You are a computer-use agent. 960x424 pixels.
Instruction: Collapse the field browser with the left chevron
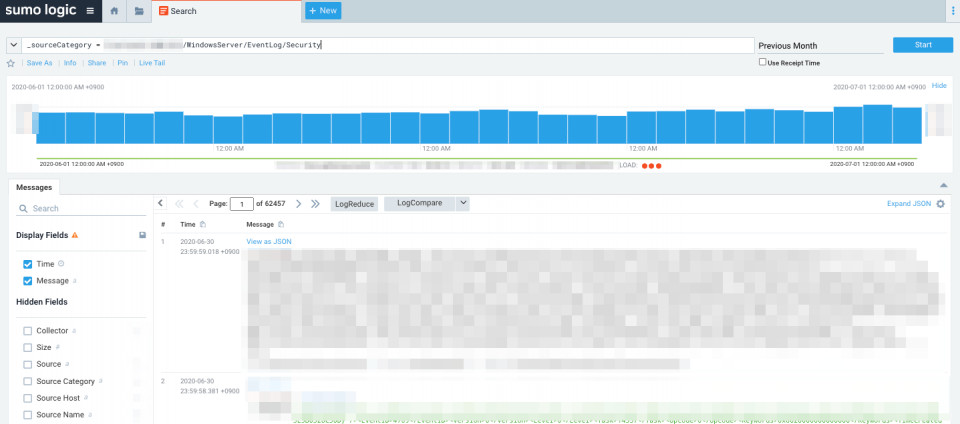pos(160,203)
